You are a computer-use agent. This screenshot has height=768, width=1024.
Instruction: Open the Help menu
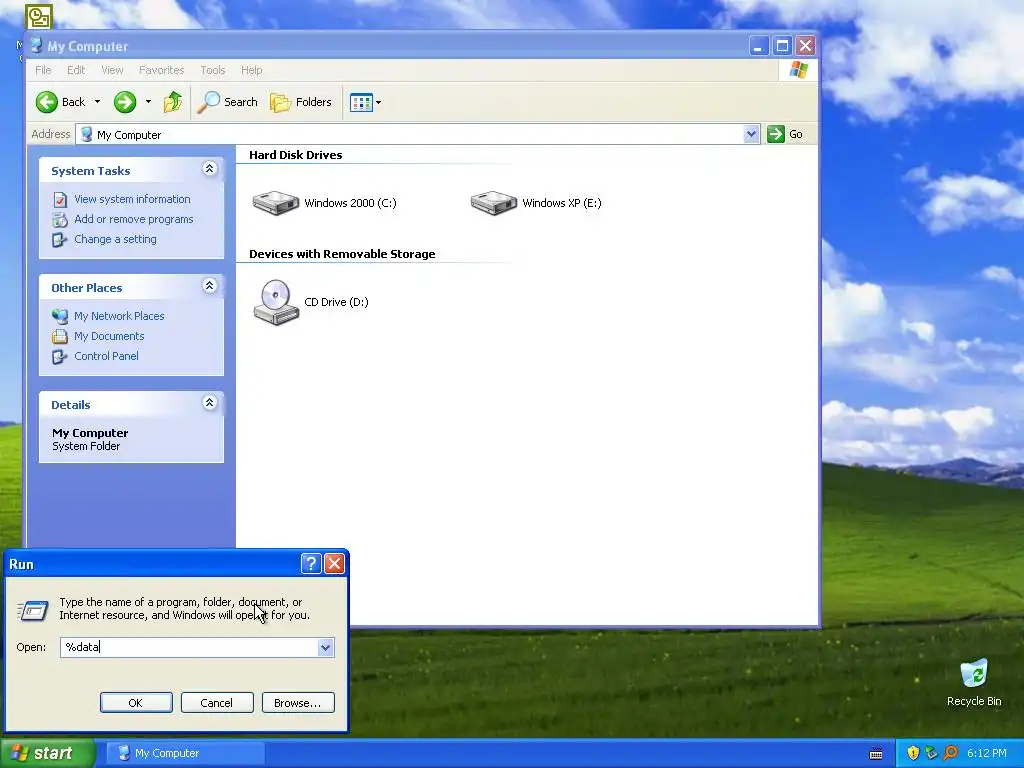pos(251,70)
